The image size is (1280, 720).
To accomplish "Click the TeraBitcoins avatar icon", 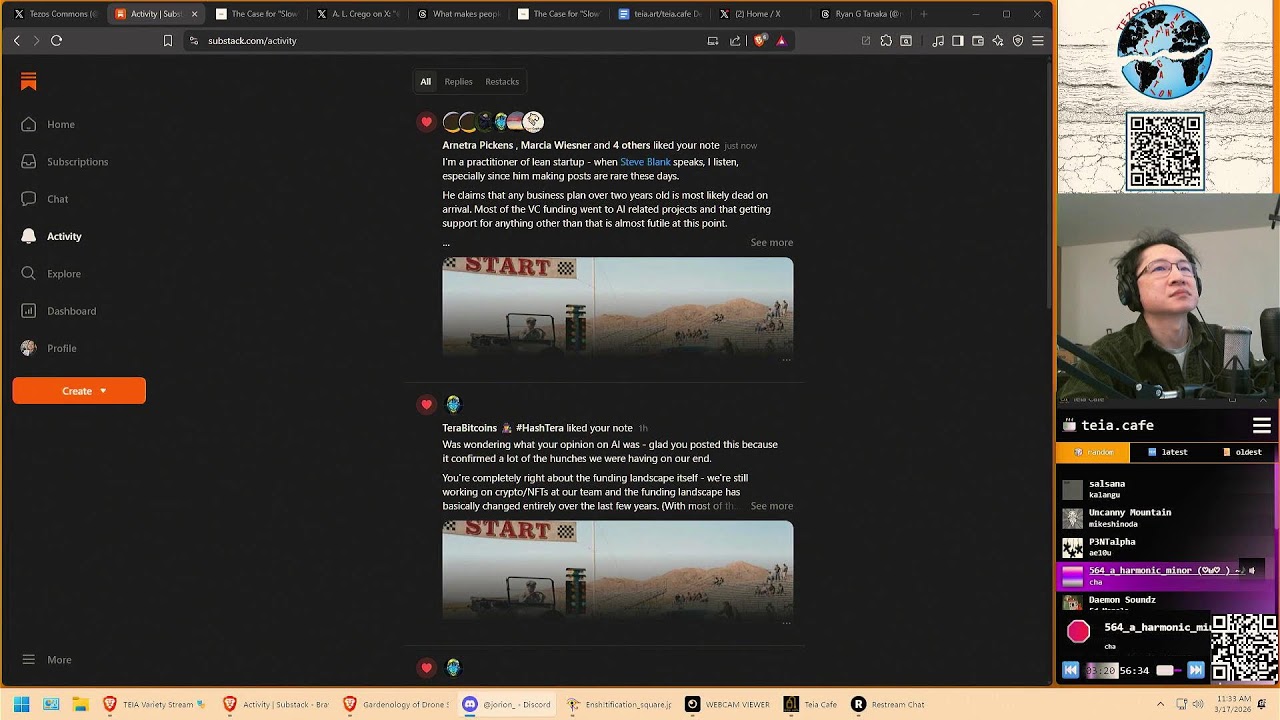I will (x=453, y=404).
